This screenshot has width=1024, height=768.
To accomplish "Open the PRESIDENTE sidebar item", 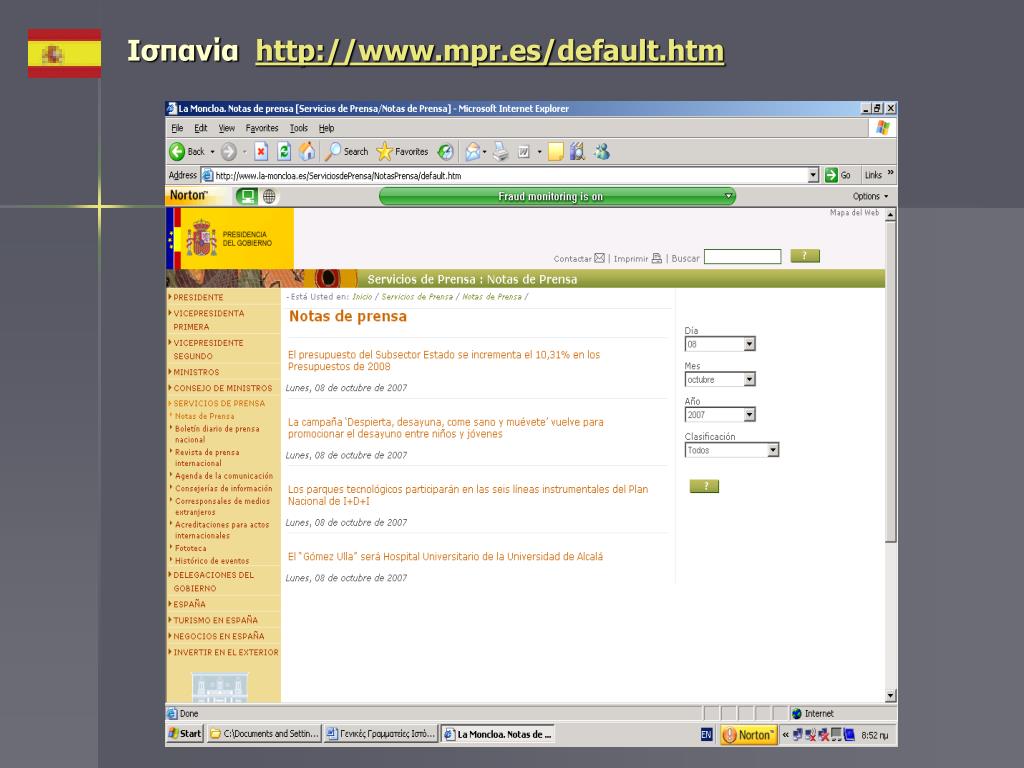I will click(198, 297).
